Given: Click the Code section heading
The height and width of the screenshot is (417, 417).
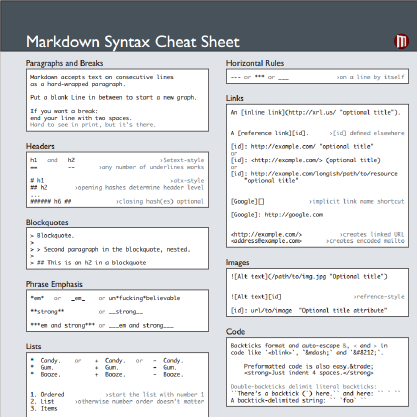Looking at the screenshot, I should pos(235,331).
